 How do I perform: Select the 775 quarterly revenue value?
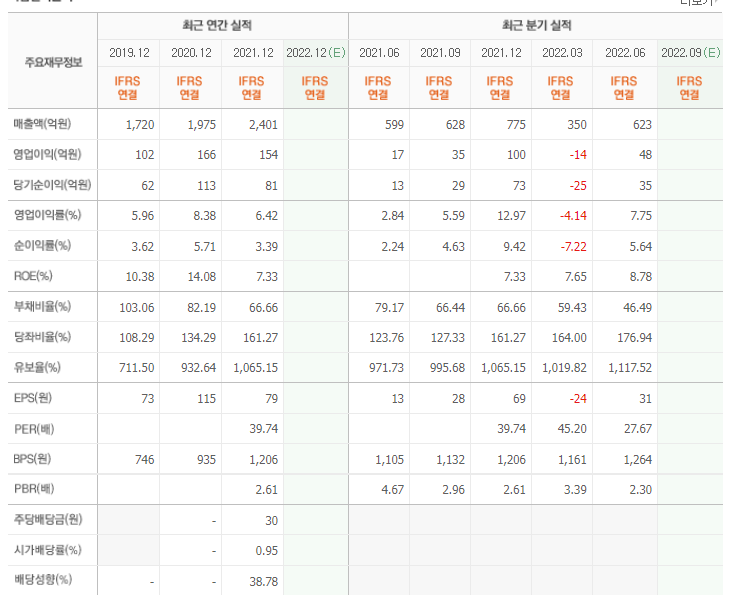click(516, 125)
